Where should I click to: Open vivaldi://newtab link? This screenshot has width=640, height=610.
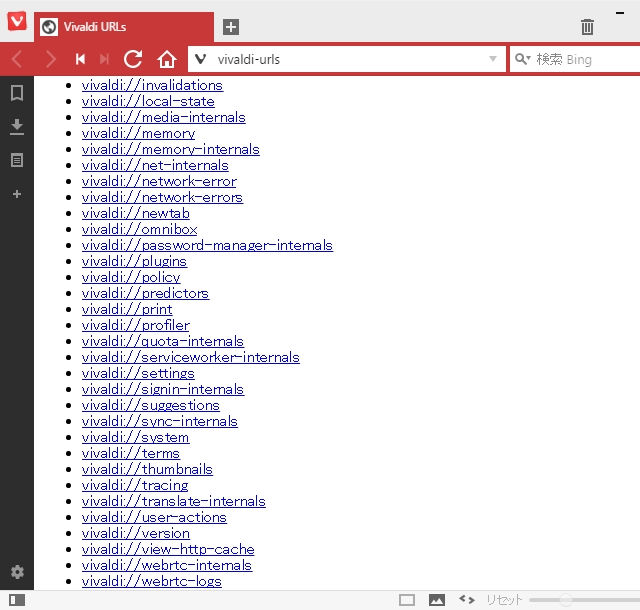(x=136, y=213)
